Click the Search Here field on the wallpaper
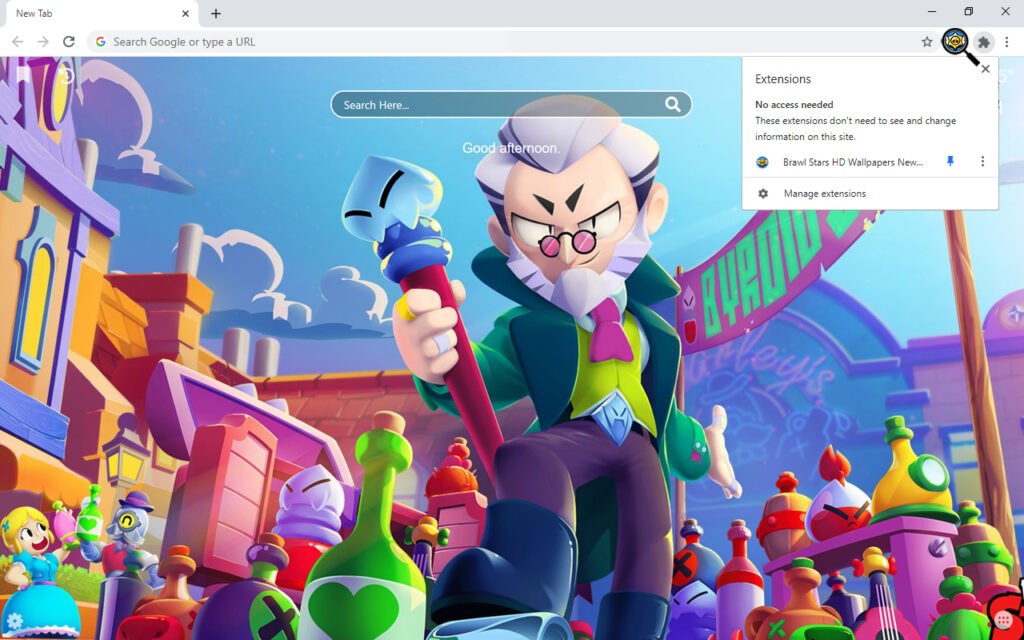 click(x=480, y=104)
